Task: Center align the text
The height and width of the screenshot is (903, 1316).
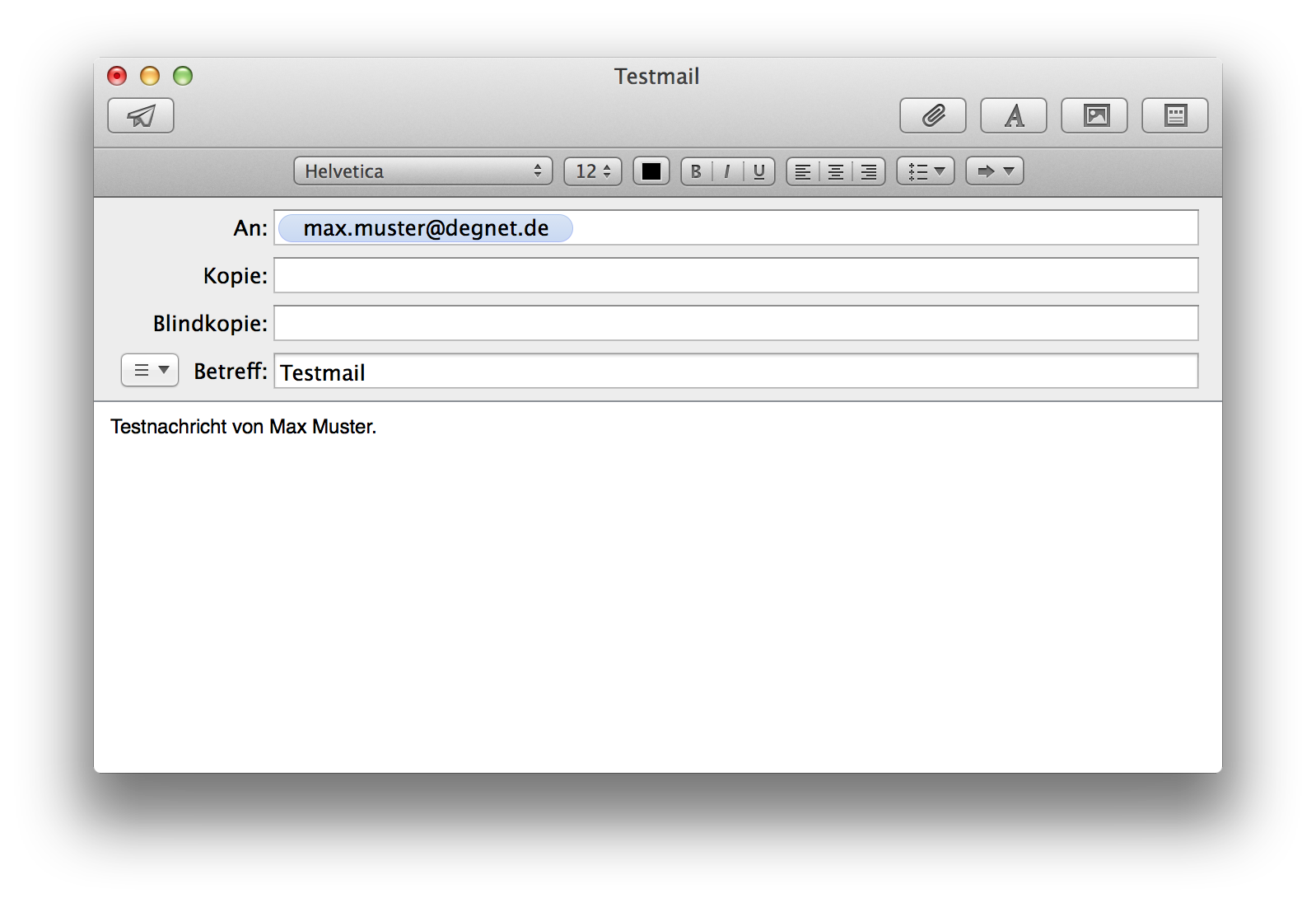Action: (836, 171)
